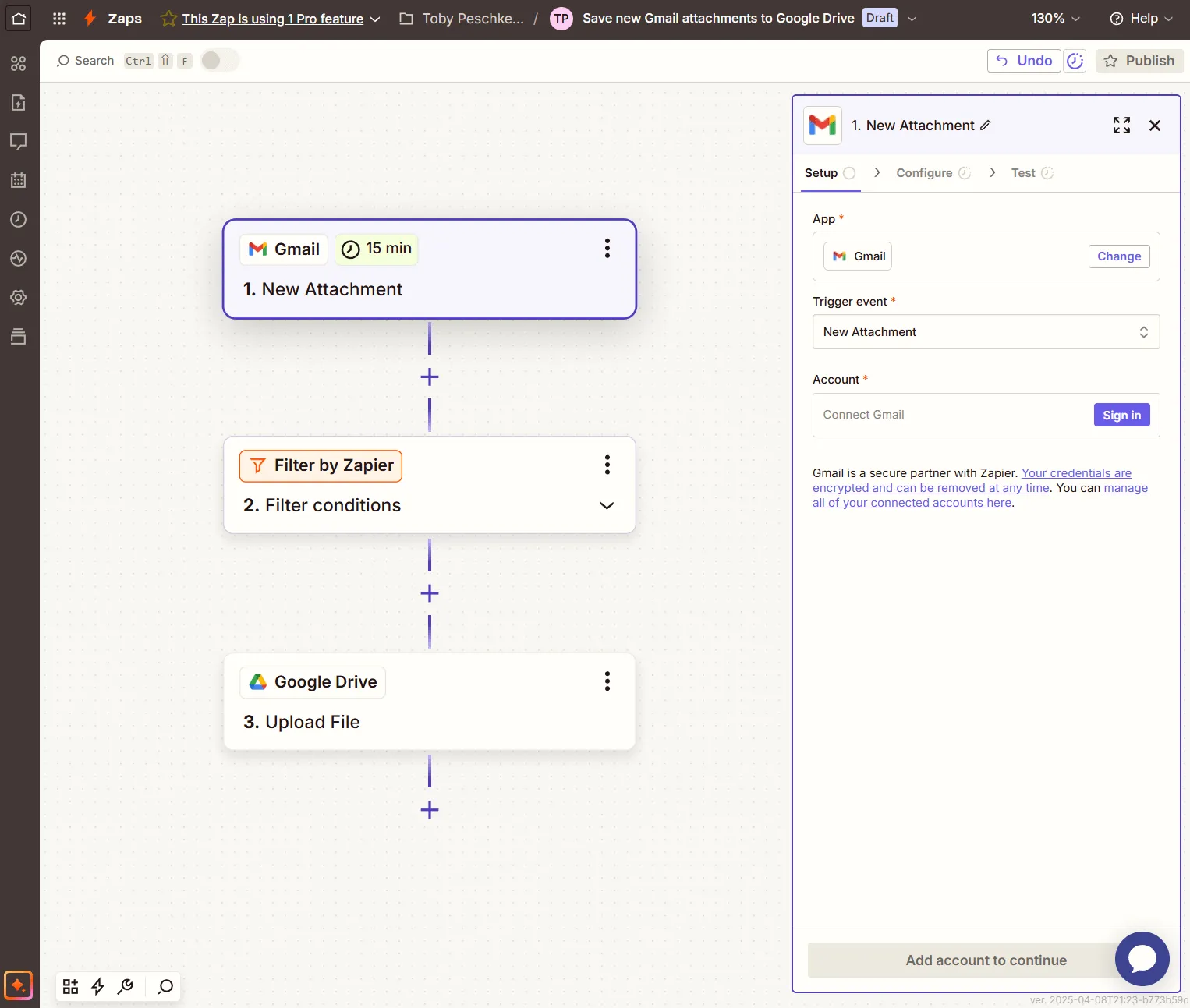Open the Help dropdown menu
Viewport: 1190px width, 1008px height.
click(1141, 19)
